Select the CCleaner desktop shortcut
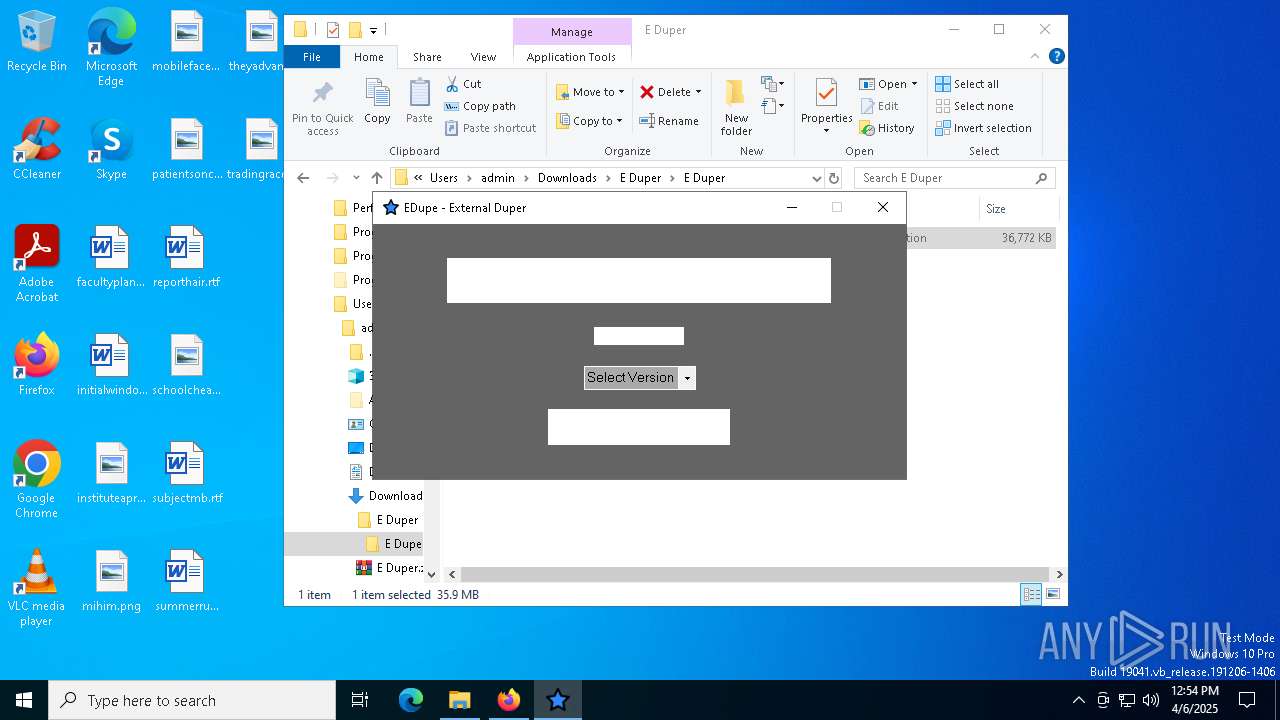 37,149
